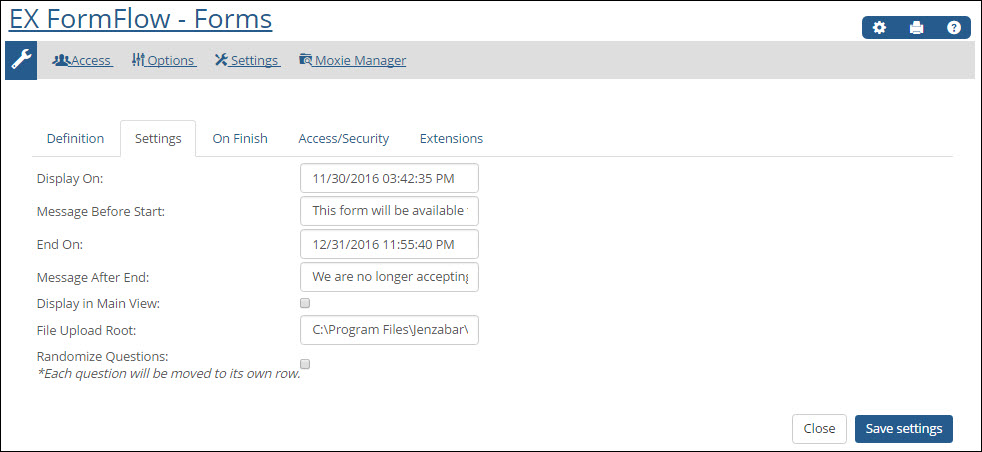Open the Options toolbar link

pyautogui.click(x=163, y=61)
